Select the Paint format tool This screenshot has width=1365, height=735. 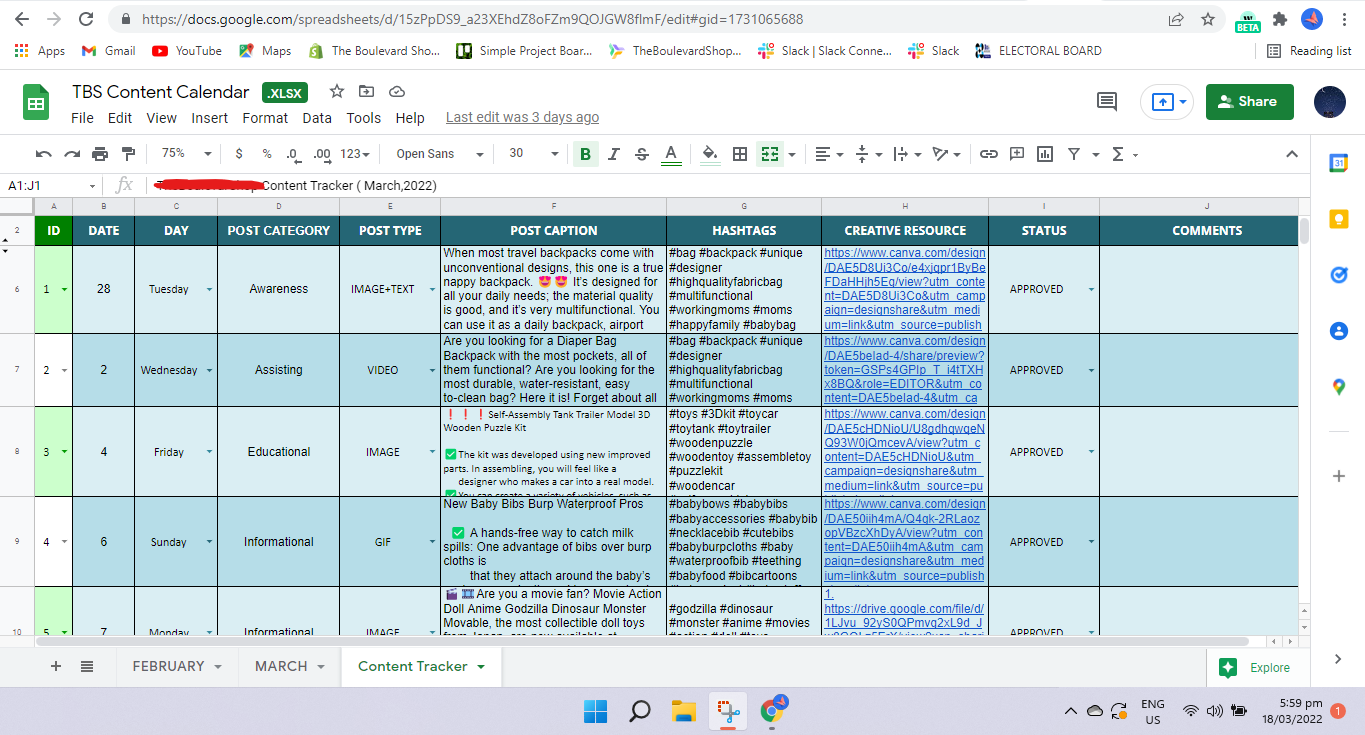[x=128, y=154]
